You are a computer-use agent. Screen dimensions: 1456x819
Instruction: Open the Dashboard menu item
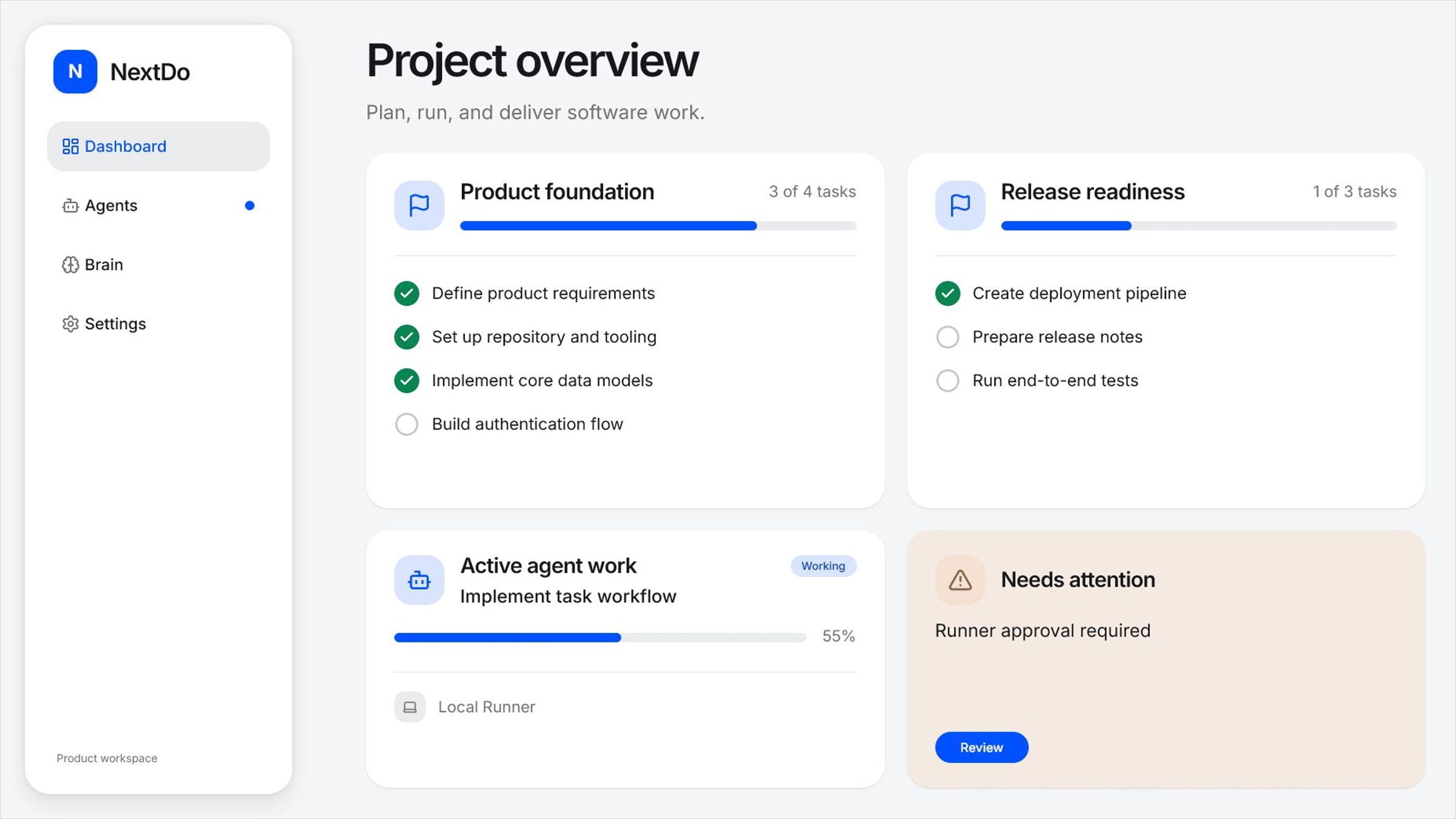pyautogui.click(x=158, y=146)
